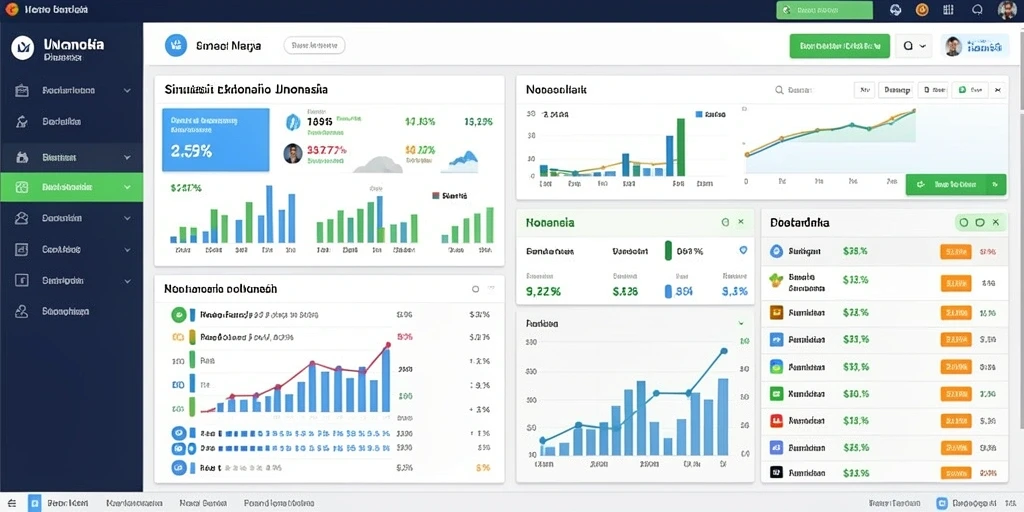Click the magnifier icon in Nosoonlark panel
This screenshot has width=1024, height=512.
point(779,90)
